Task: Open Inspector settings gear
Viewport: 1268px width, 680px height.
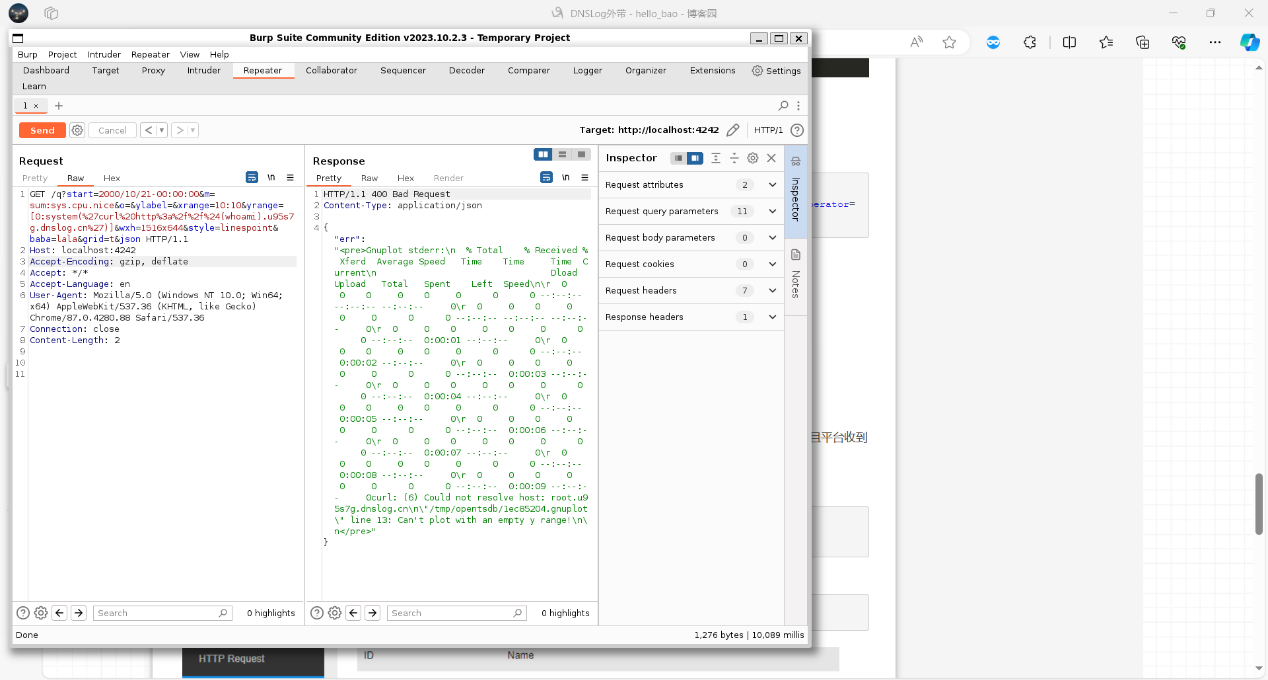Action: (752, 158)
